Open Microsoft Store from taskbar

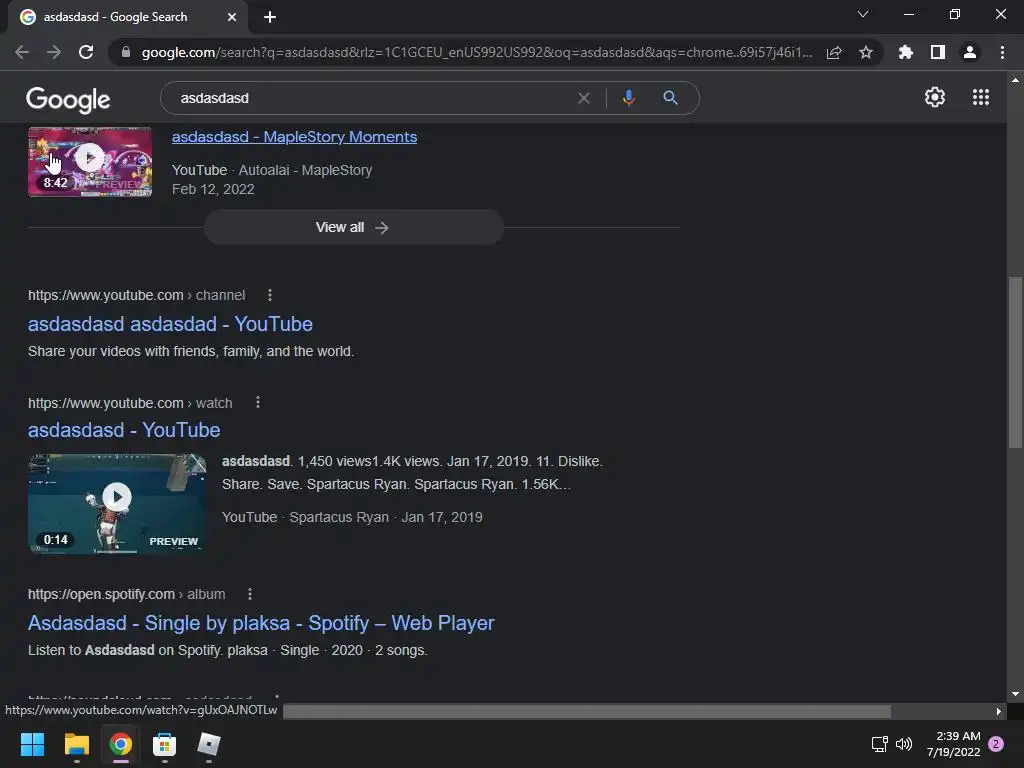pyautogui.click(x=165, y=744)
